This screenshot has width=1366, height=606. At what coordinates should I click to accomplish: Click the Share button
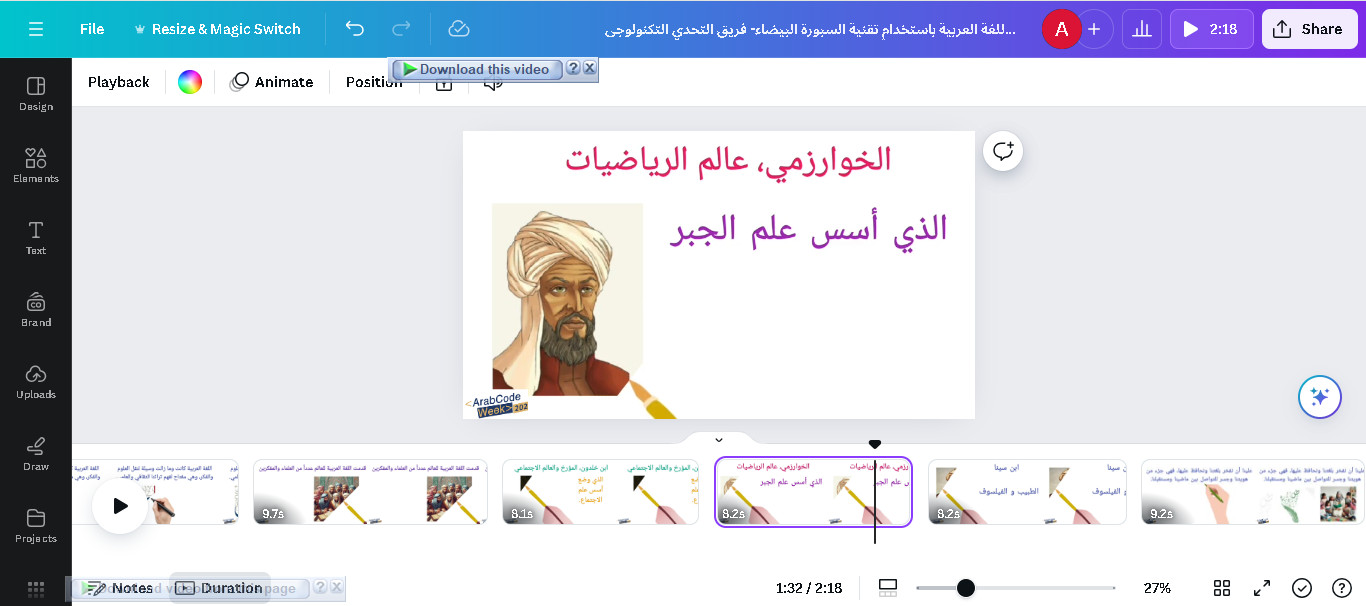[x=1309, y=29]
